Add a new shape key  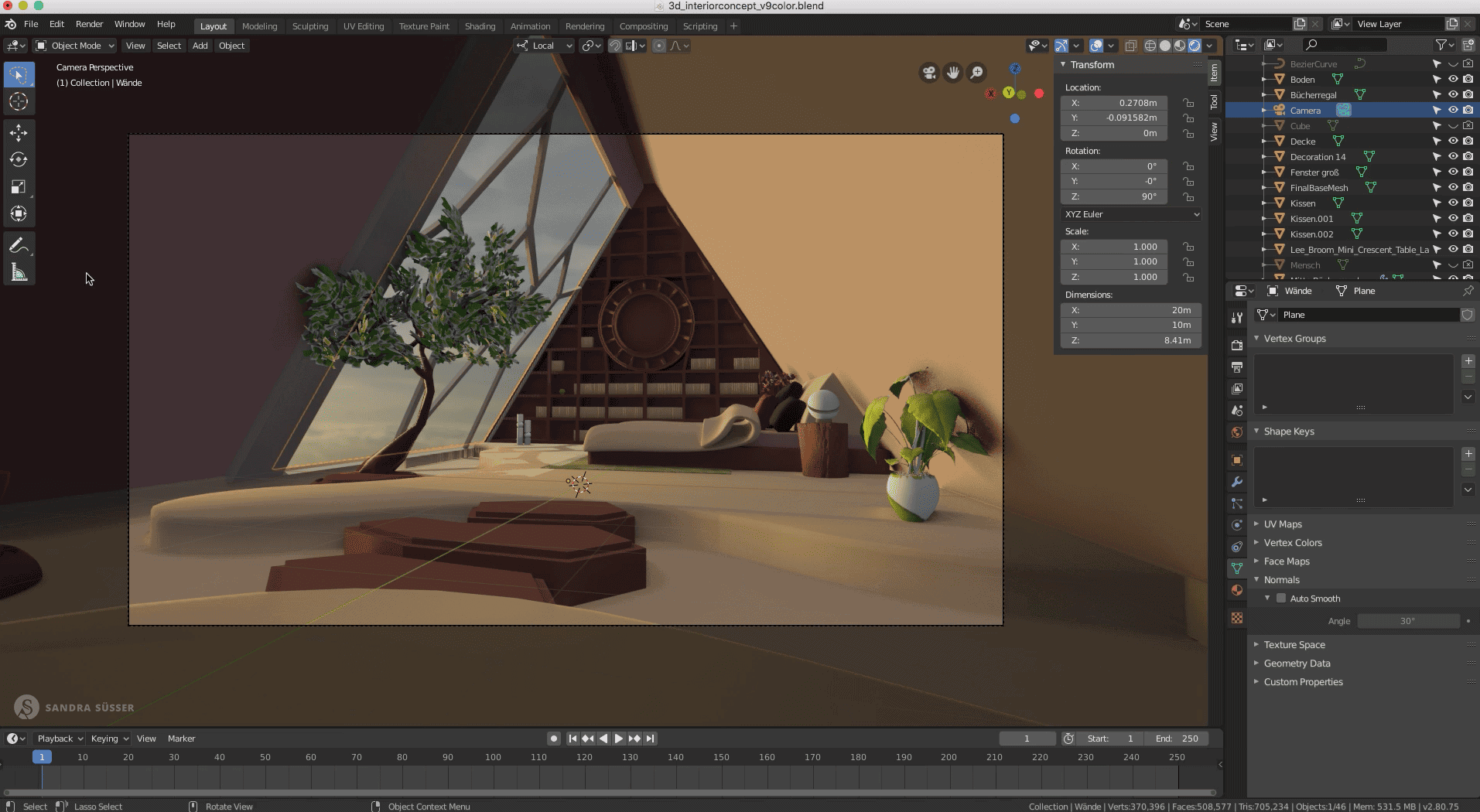coord(1468,454)
